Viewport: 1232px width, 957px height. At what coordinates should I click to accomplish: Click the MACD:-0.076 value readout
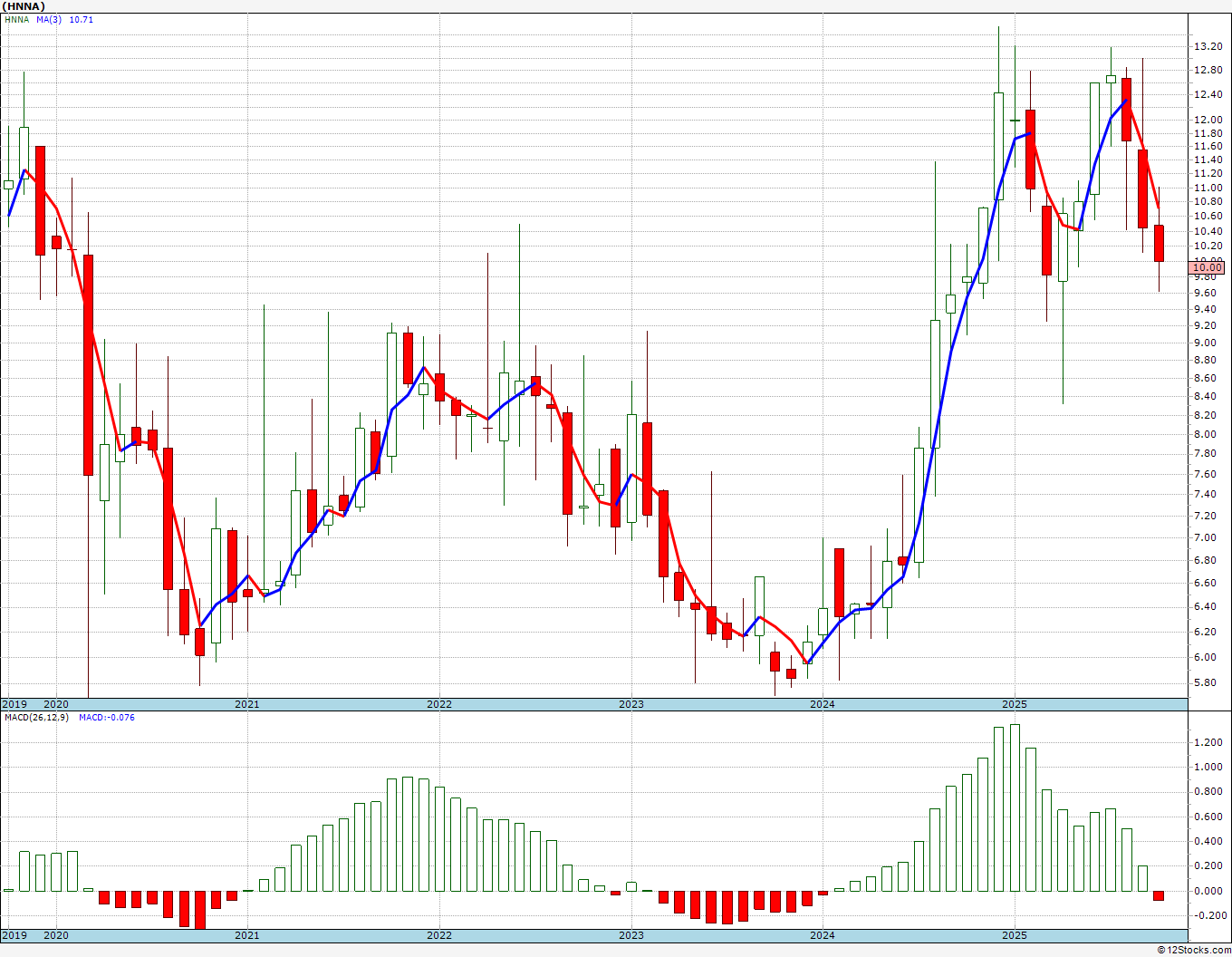click(106, 718)
